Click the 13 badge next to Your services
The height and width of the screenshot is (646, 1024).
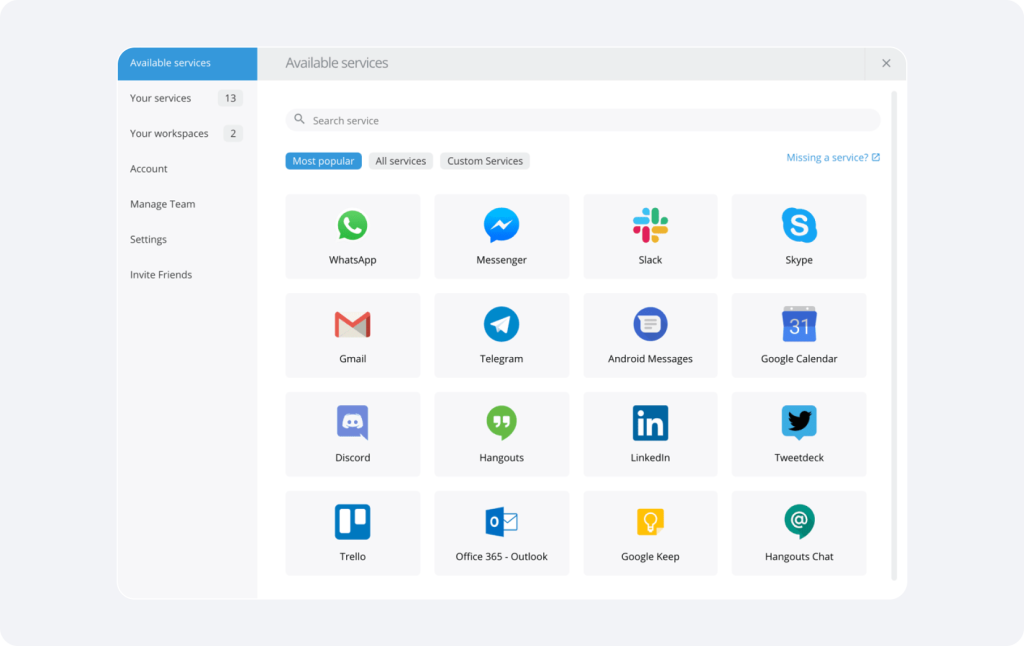(230, 98)
